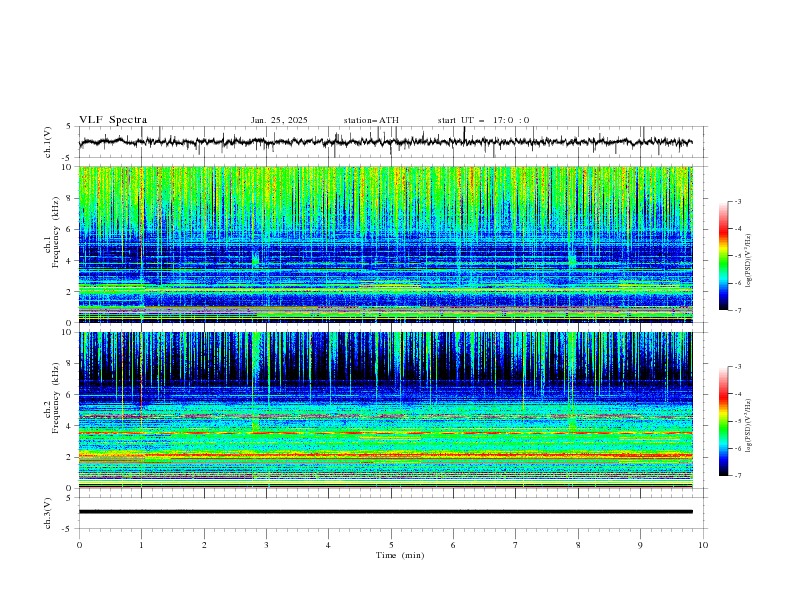
Task: Click the ch.2 spectrogram color bar
Action: (723, 421)
